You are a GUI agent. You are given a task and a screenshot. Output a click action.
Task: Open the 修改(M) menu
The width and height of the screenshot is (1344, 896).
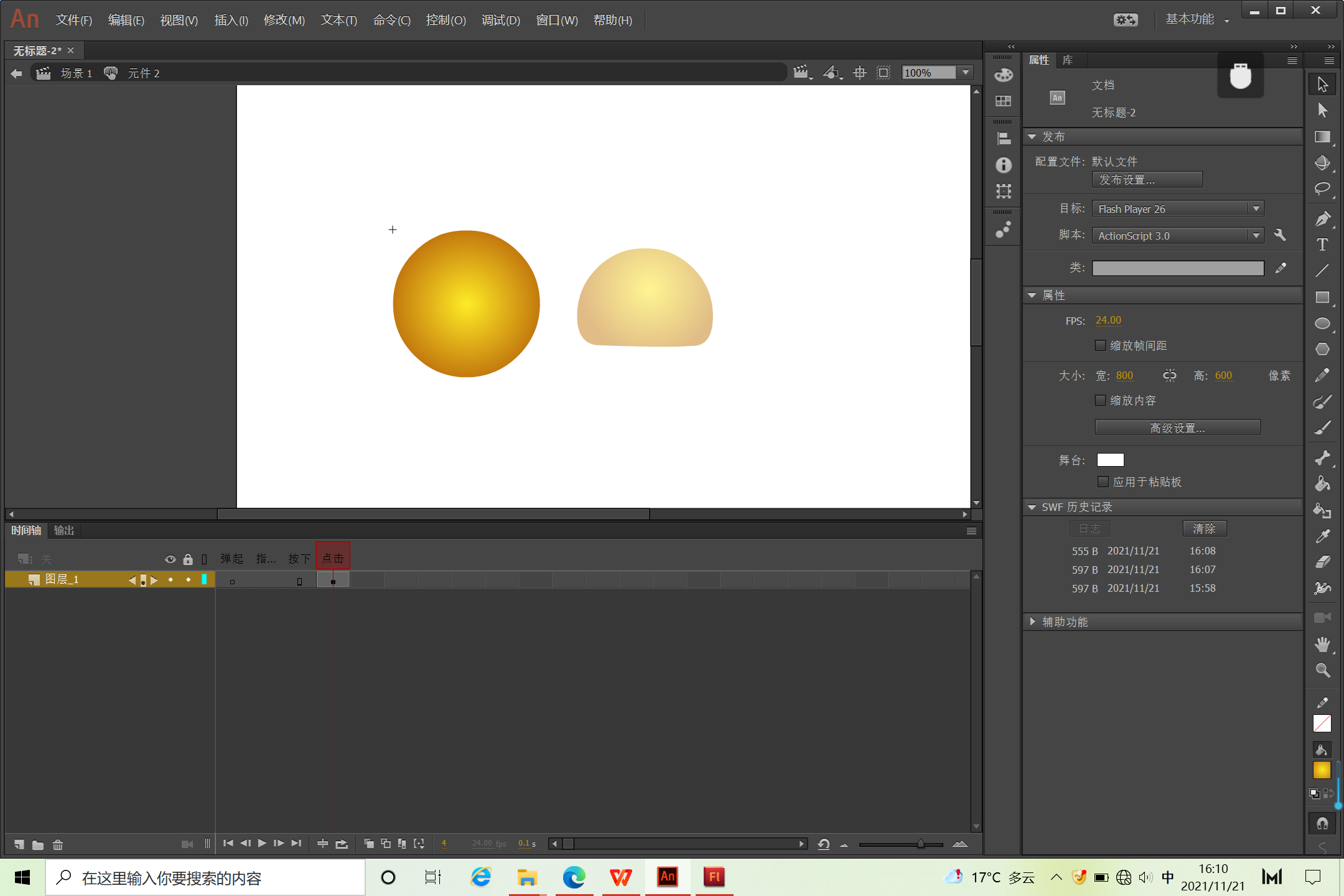click(x=284, y=21)
